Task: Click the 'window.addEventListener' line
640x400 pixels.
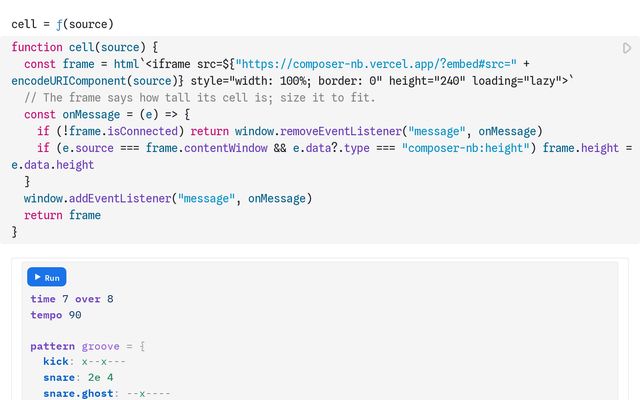Action: coord(168,198)
